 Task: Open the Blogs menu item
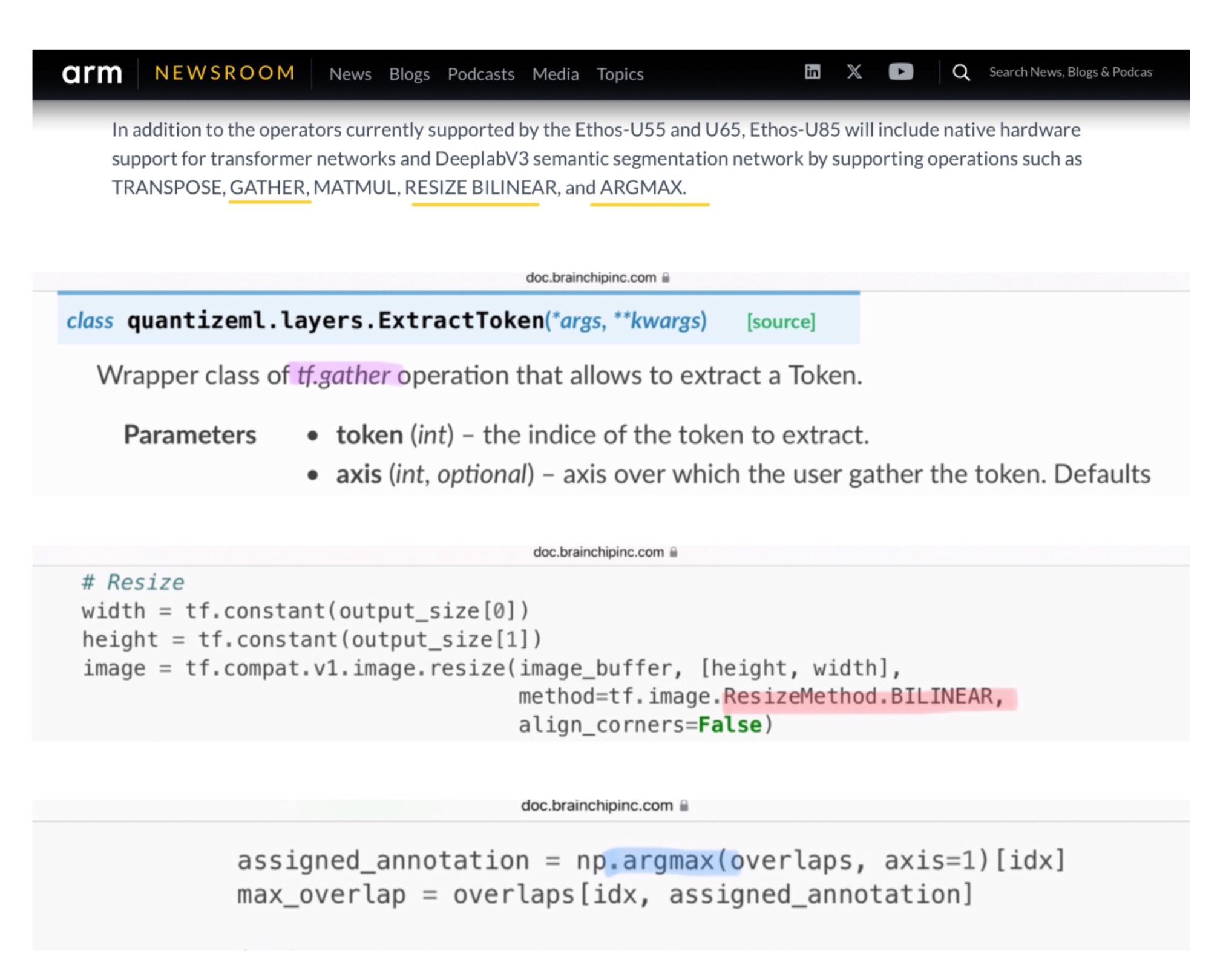coord(409,74)
